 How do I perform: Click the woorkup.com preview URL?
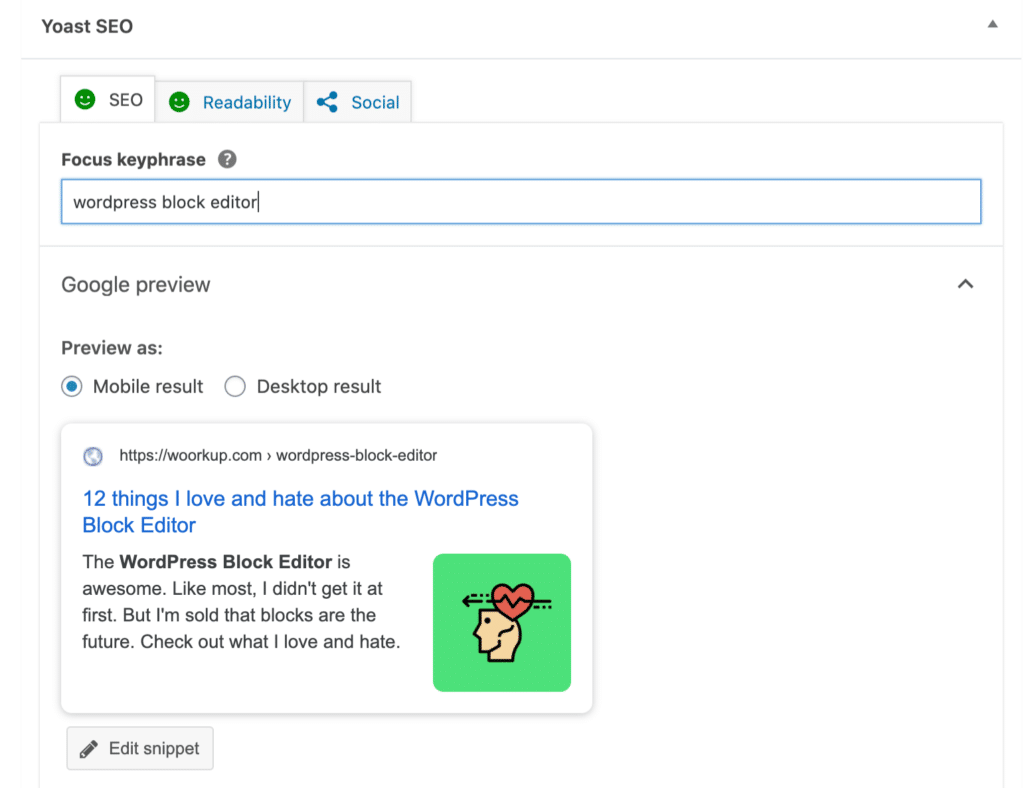click(x=278, y=455)
